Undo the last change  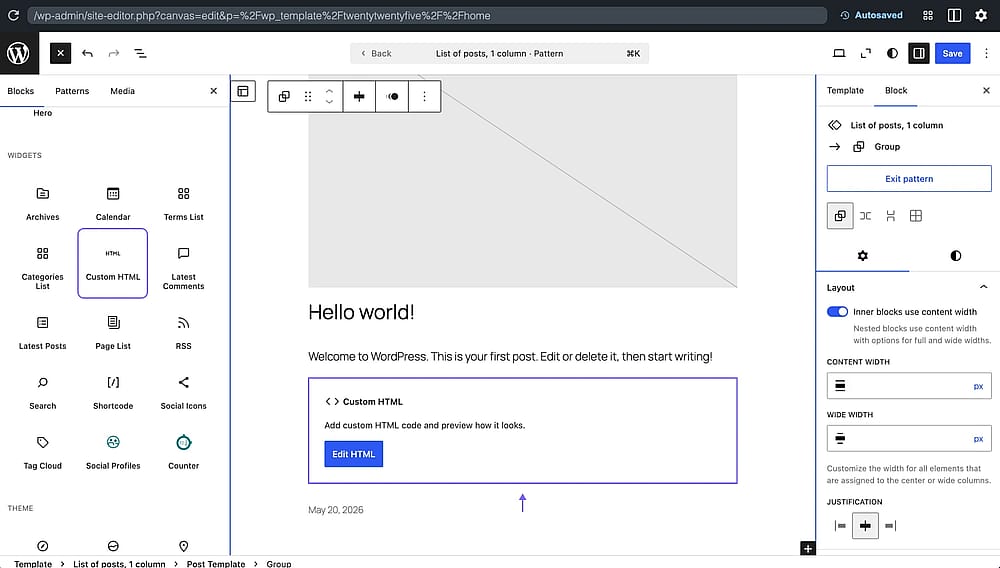87,54
